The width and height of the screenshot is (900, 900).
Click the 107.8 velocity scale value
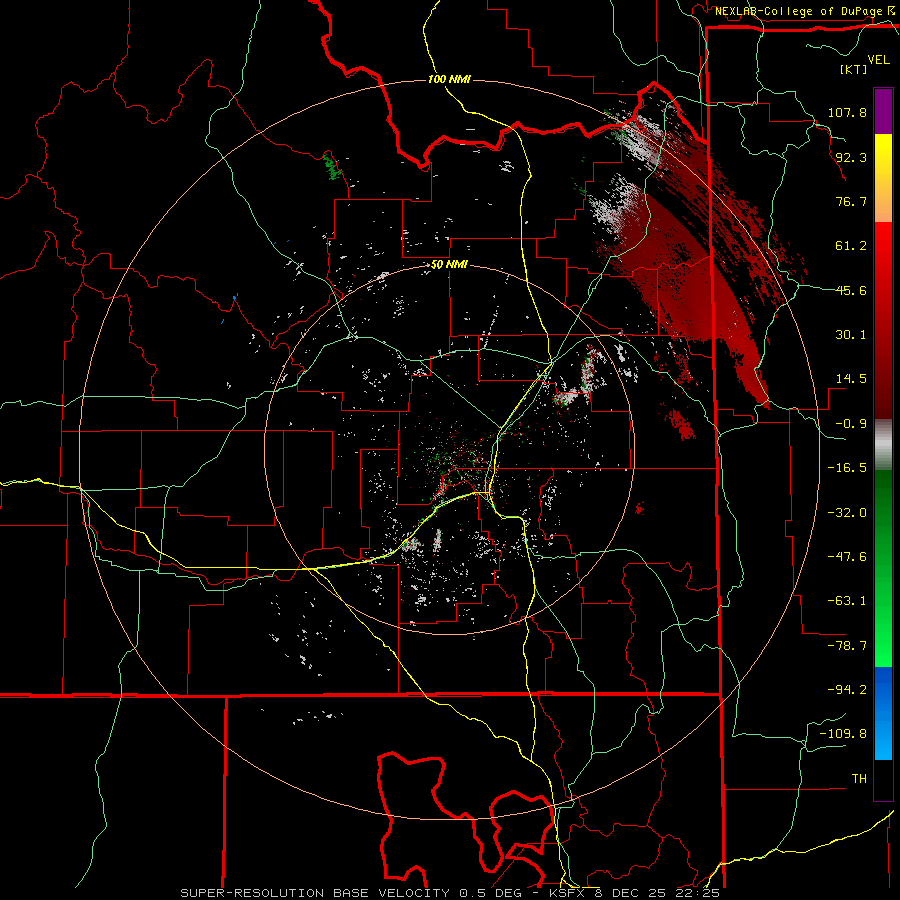[x=847, y=112]
